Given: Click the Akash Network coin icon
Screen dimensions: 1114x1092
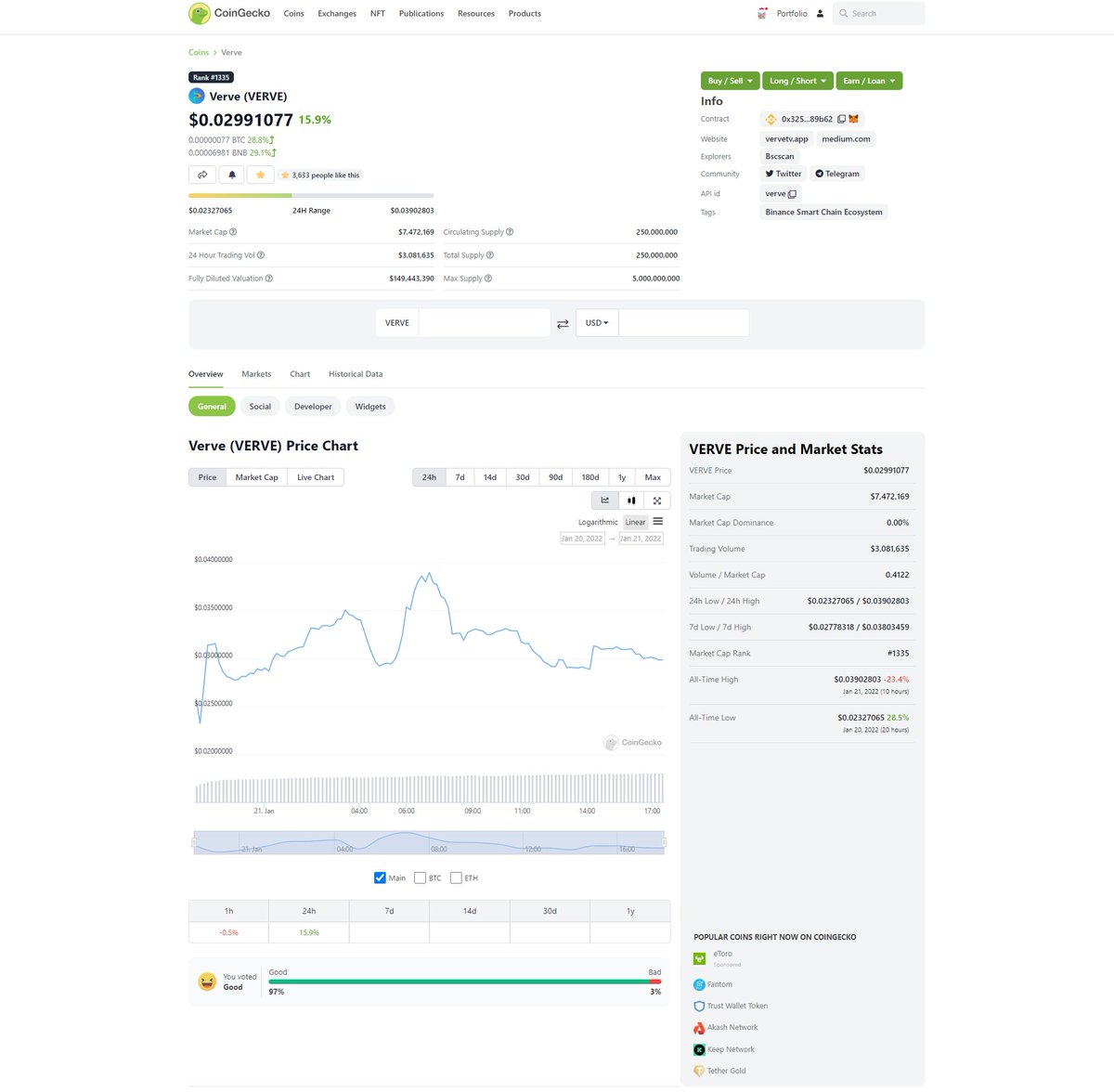Looking at the screenshot, I should pyautogui.click(x=700, y=1028).
